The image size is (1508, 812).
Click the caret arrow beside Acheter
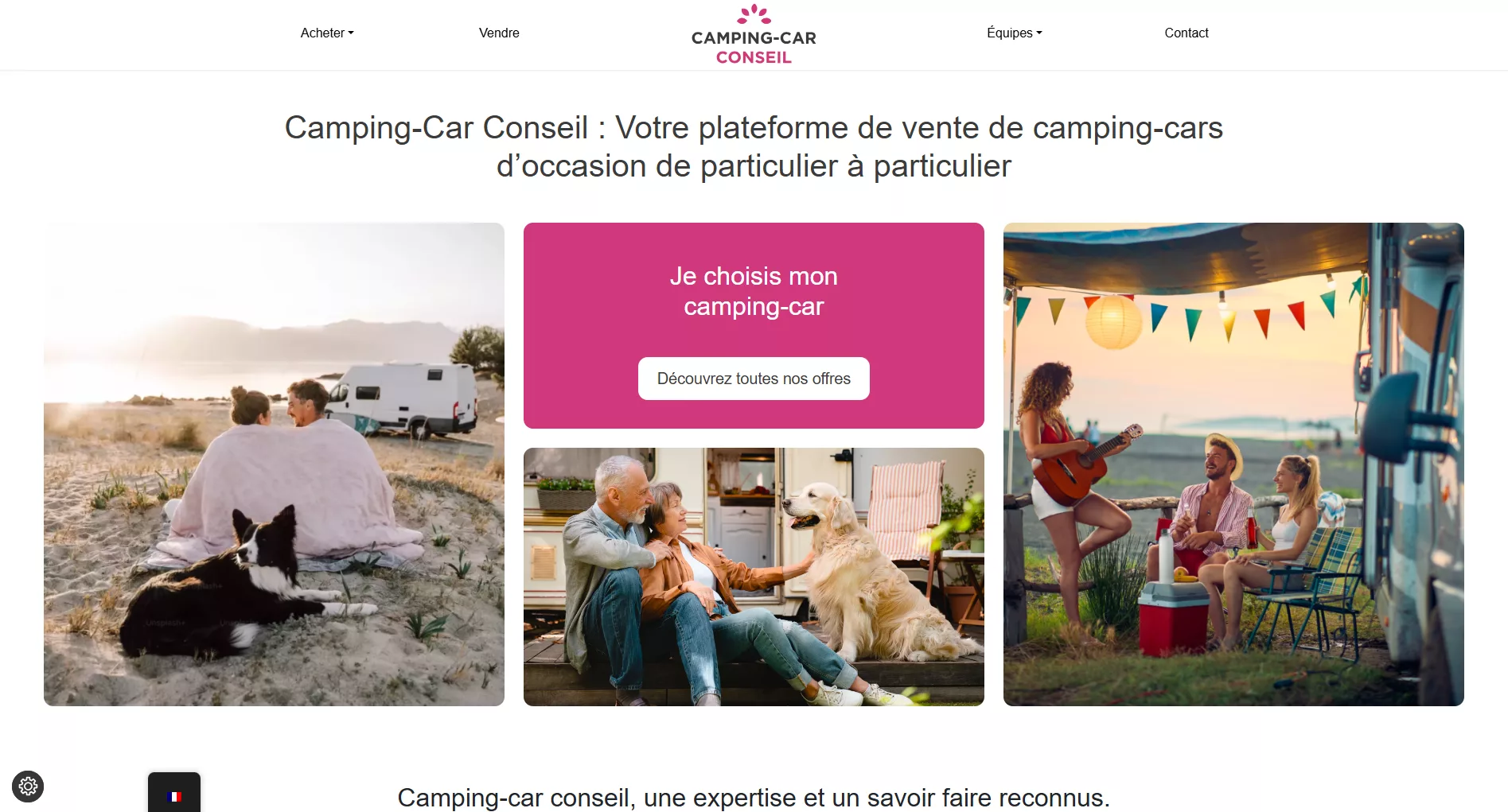point(351,33)
